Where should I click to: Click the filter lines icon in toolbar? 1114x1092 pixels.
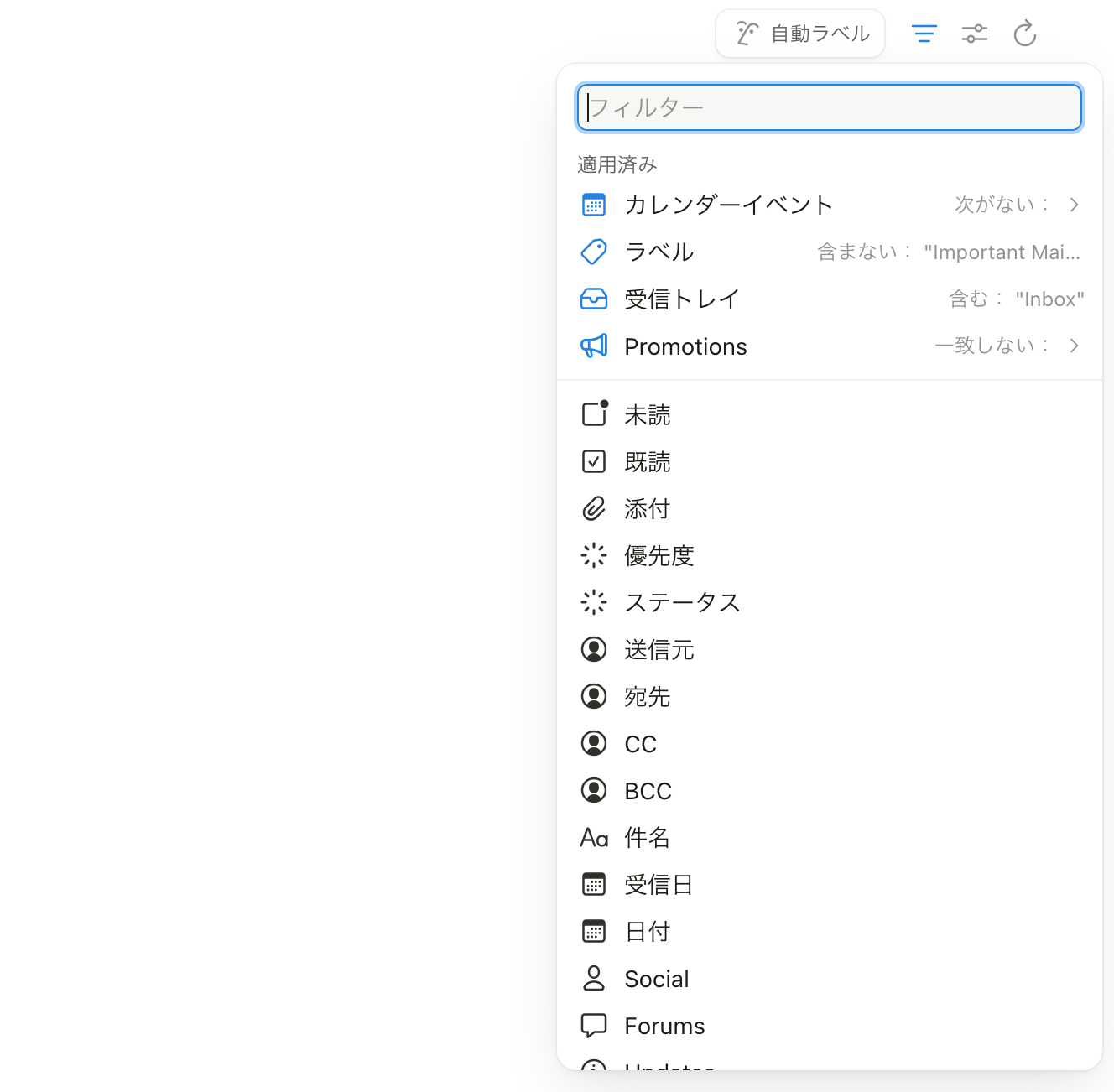pyautogui.click(x=924, y=34)
